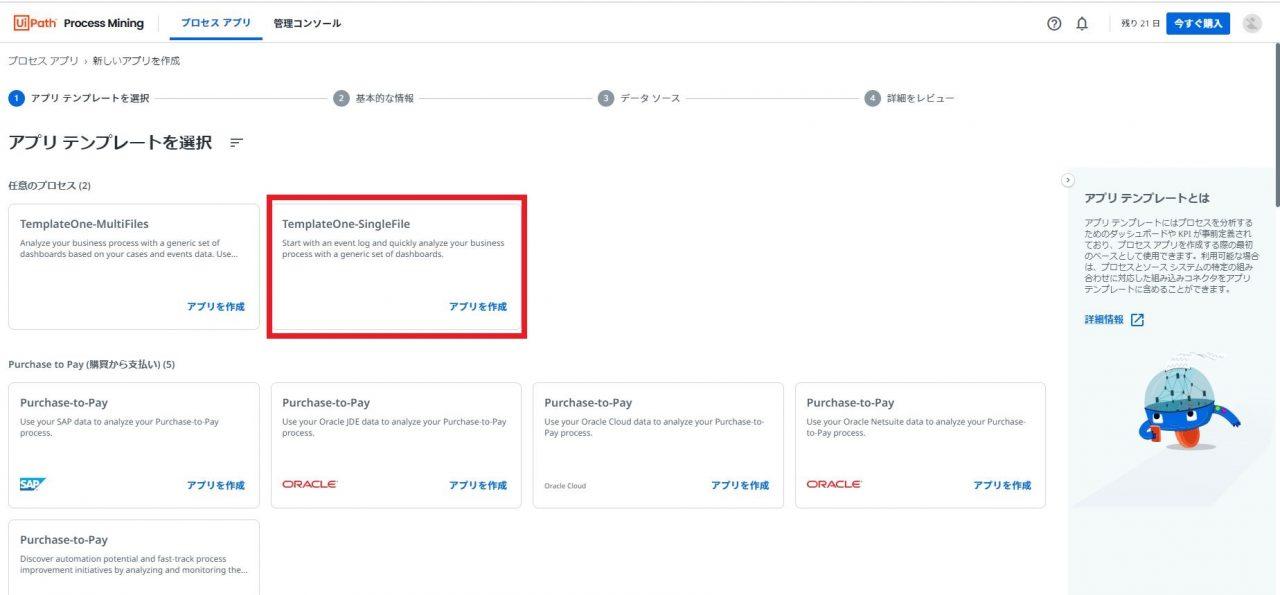This screenshot has height=595, width=1280.
Task: Click Purchase-to-Pay title on Oracle Cloud card
Action: coord(588,403)
